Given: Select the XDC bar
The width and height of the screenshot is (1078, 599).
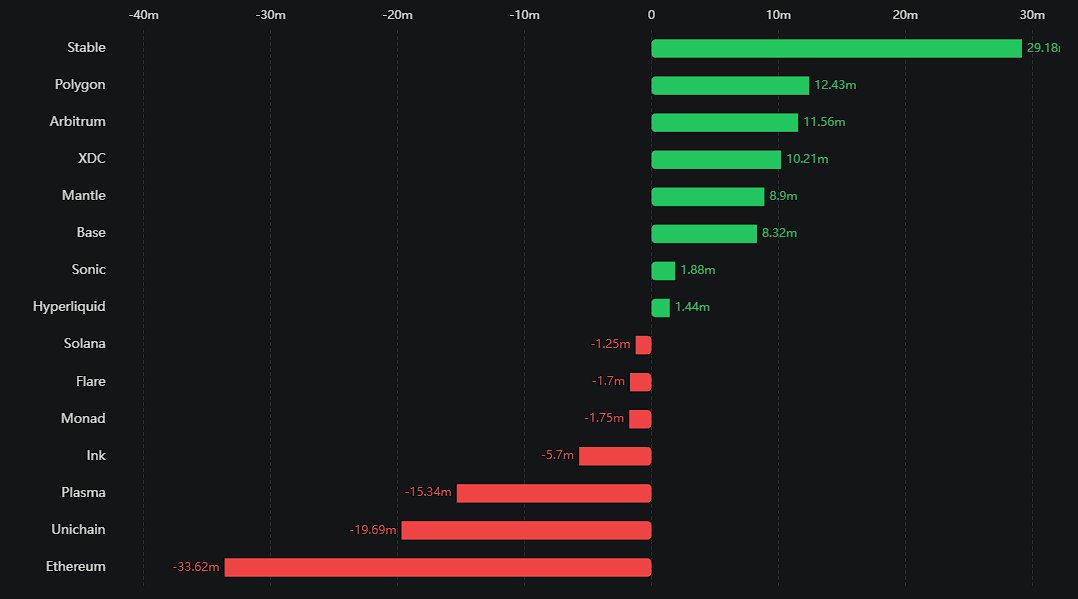Looking at the screenshot, I should (716, 160).
